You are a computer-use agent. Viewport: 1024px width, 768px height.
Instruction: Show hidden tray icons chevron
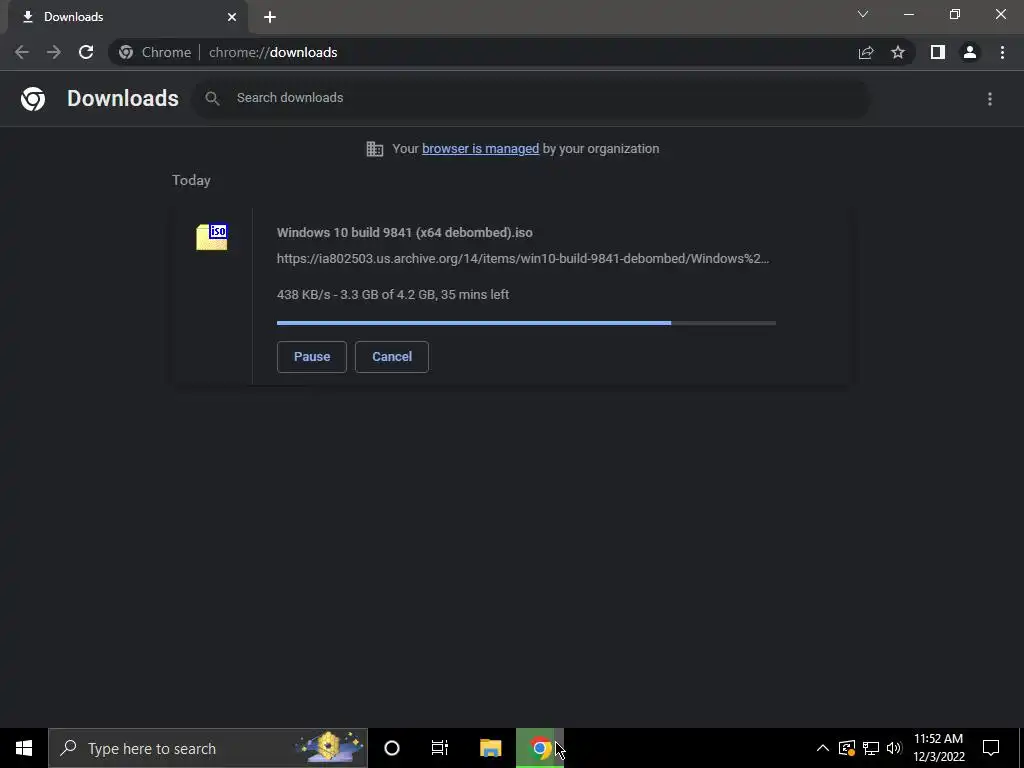tap(823, 748)
